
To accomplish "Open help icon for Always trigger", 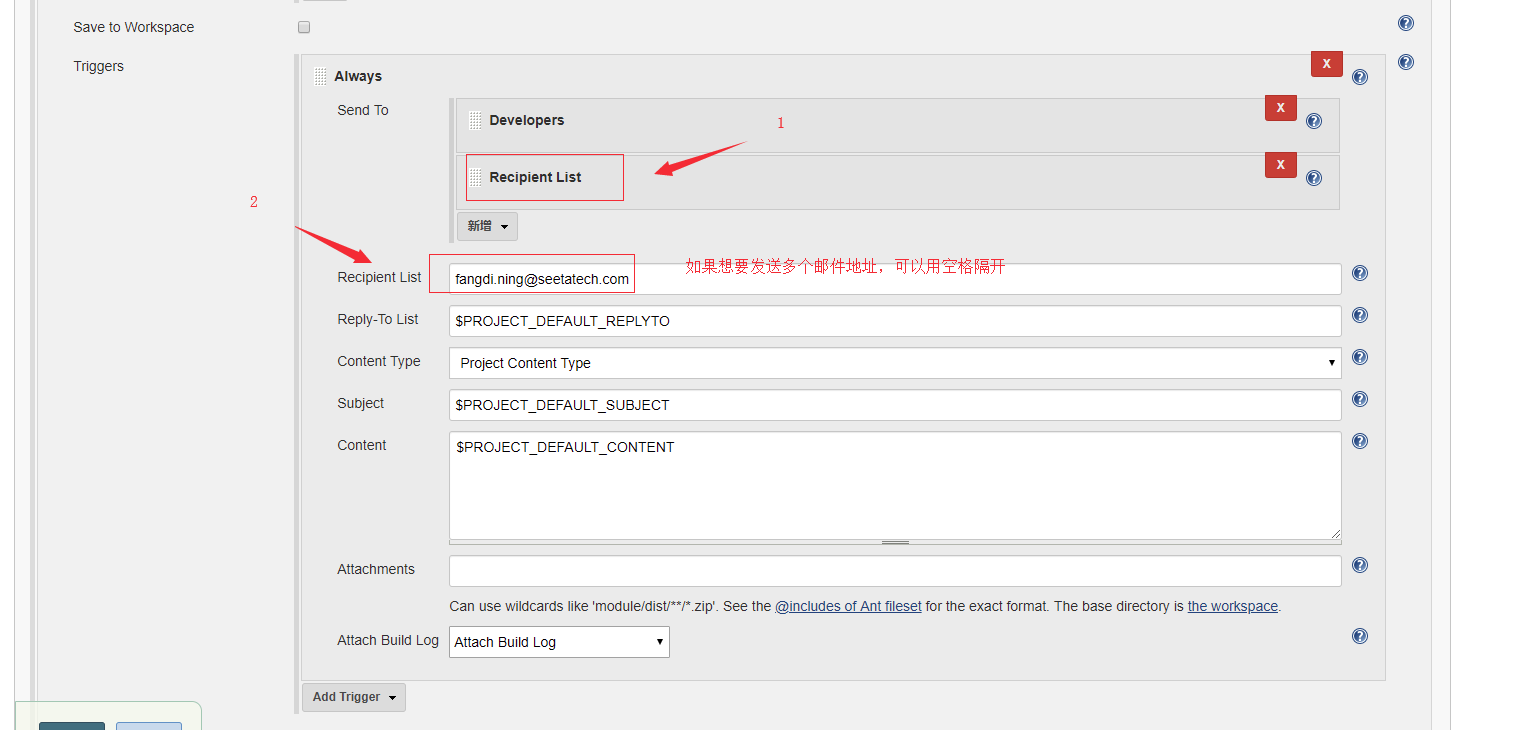I will coord(1360,77).
